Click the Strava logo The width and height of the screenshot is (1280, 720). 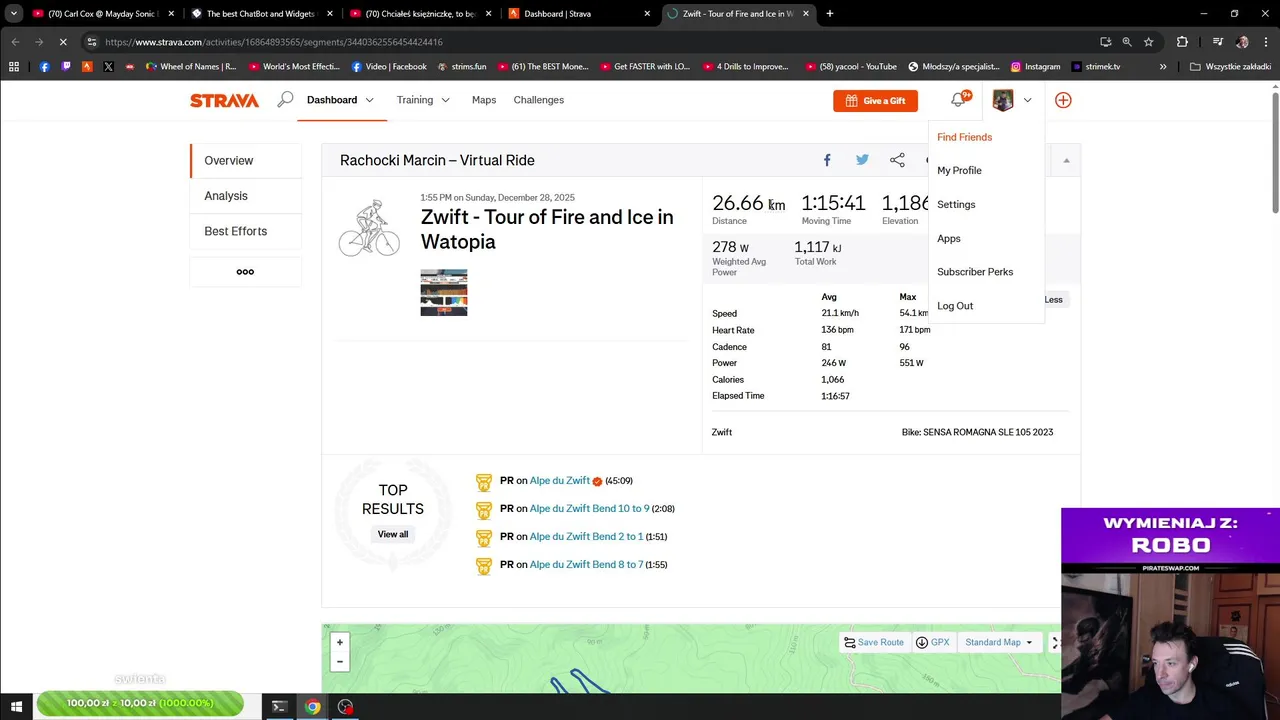click(x=224, y=100)
